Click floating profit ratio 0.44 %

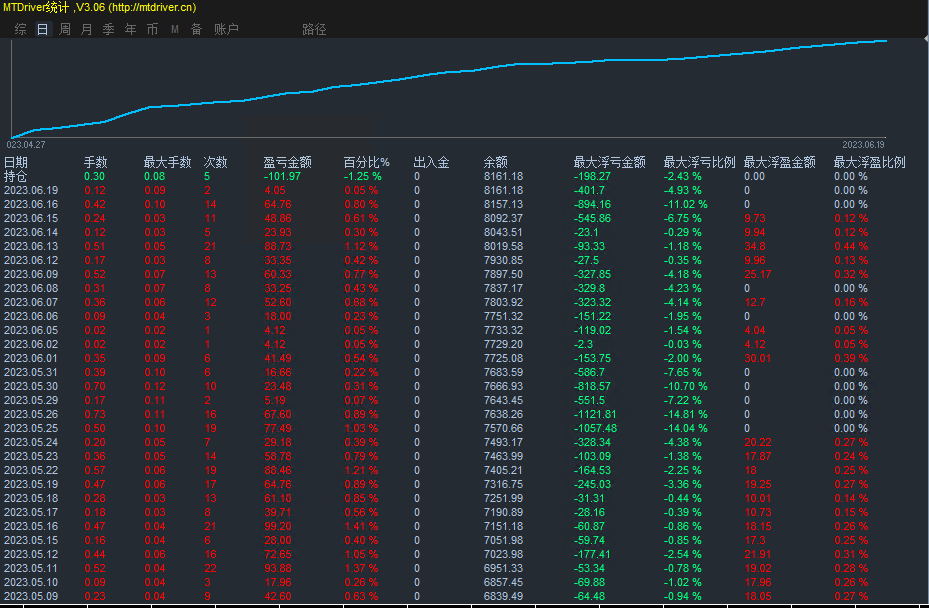click(851, 247)
